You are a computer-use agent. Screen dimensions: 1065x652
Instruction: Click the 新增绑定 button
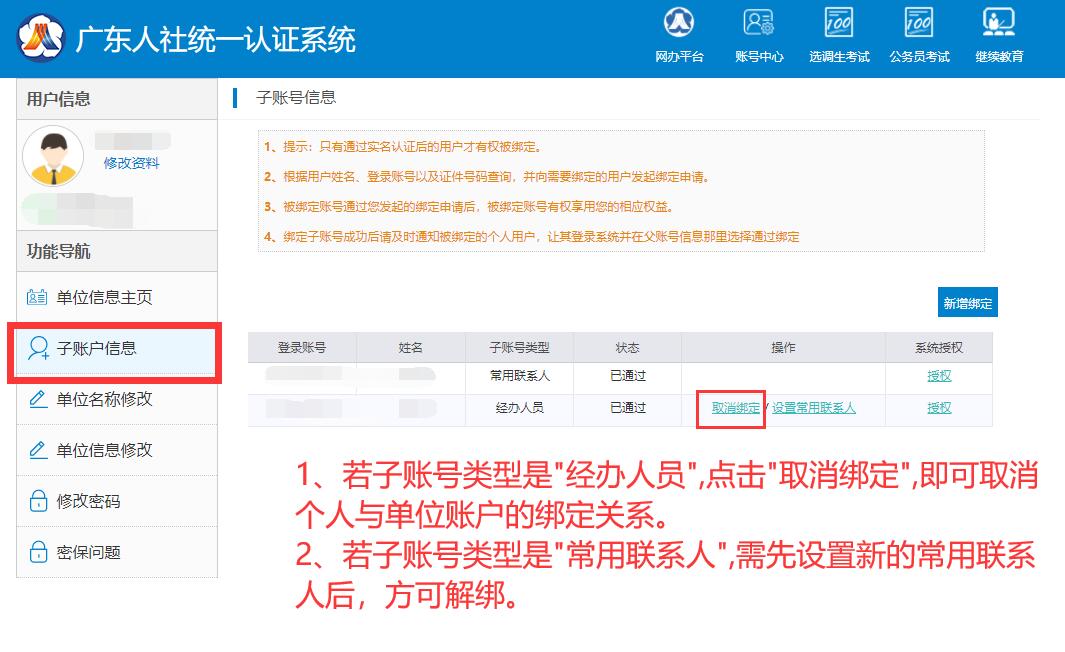(968, 303)
